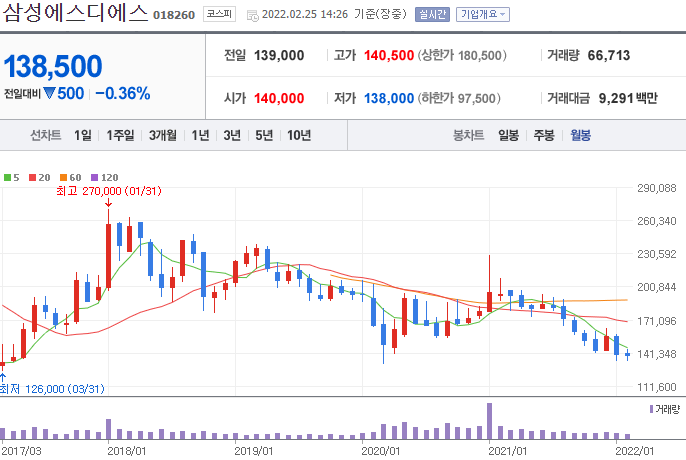Image resolution: width=686 pixels, height=460 pixels.
Task: Switch to 월봉 monthly candle chart
Action: pos(581,135)
